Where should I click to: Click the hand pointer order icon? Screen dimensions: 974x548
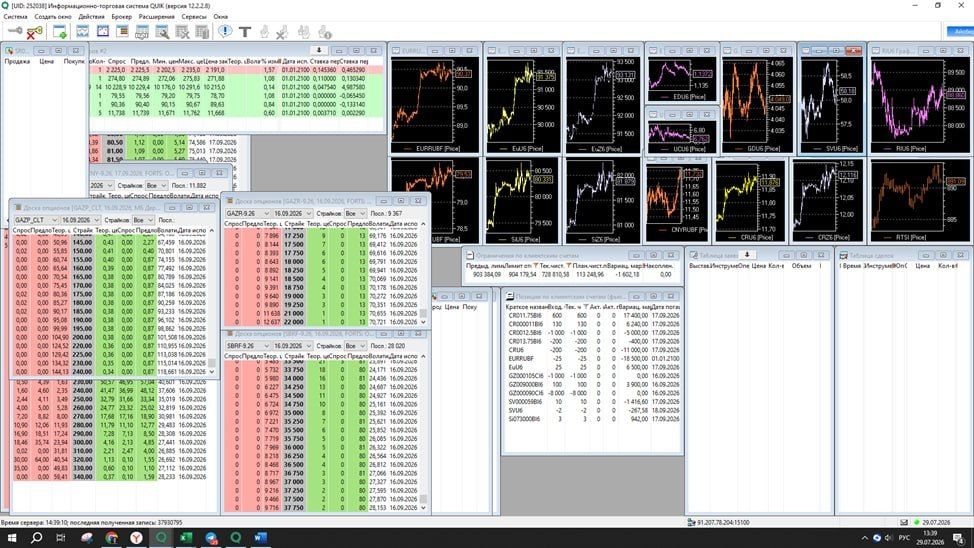pyautogui.click(x=265, y=32)
